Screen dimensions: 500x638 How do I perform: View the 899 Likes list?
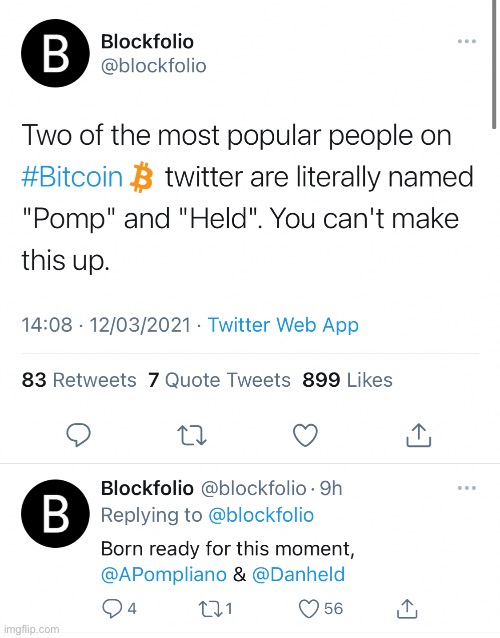pyautogui.click(x=347, y=380)
